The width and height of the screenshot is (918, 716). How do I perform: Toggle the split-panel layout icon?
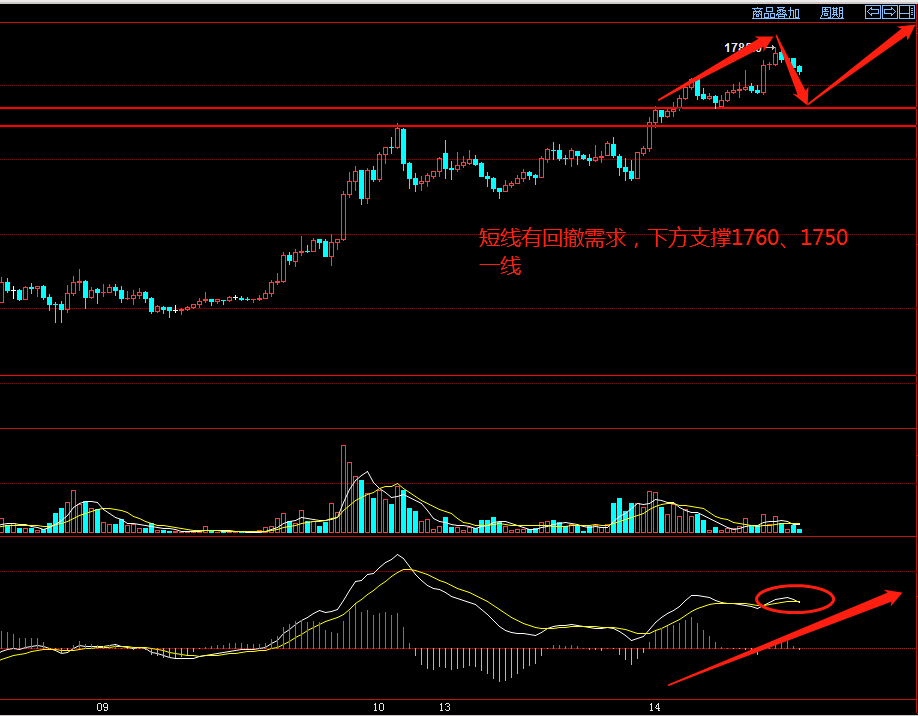907,12
